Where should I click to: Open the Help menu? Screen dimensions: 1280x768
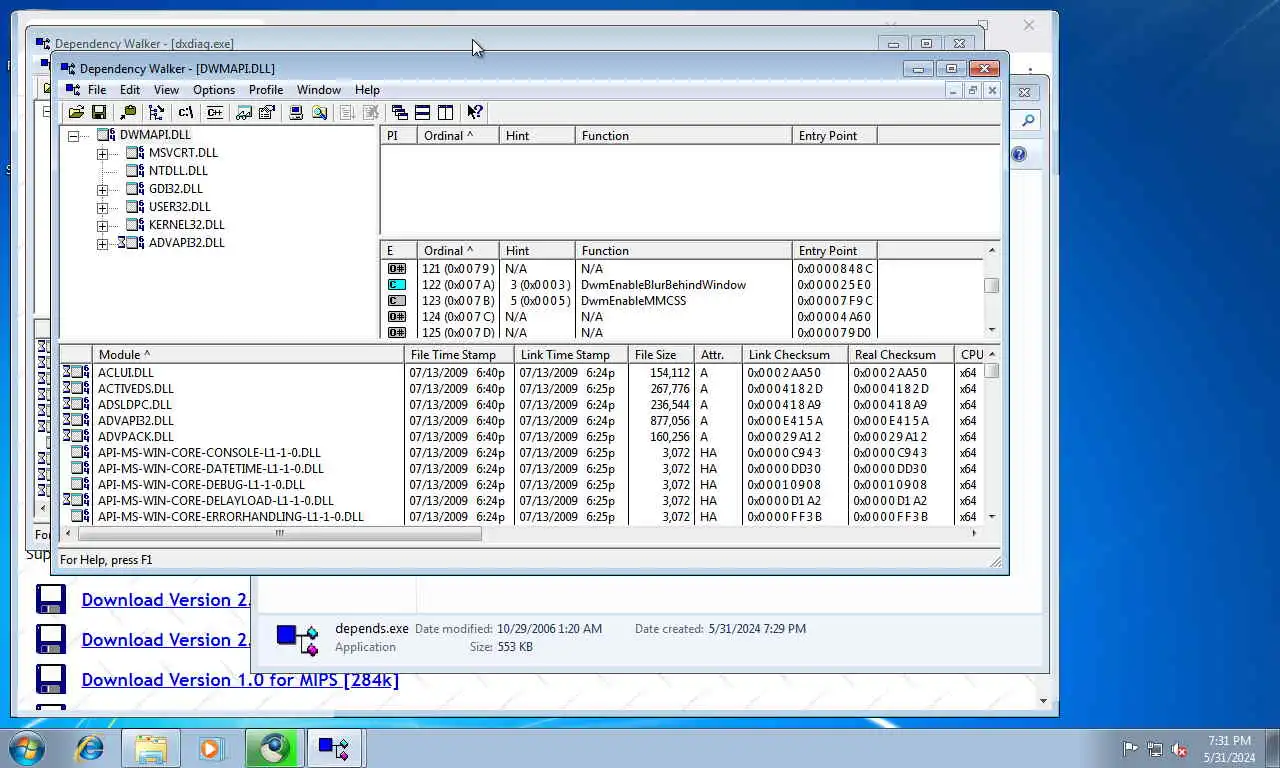(367, 90)
